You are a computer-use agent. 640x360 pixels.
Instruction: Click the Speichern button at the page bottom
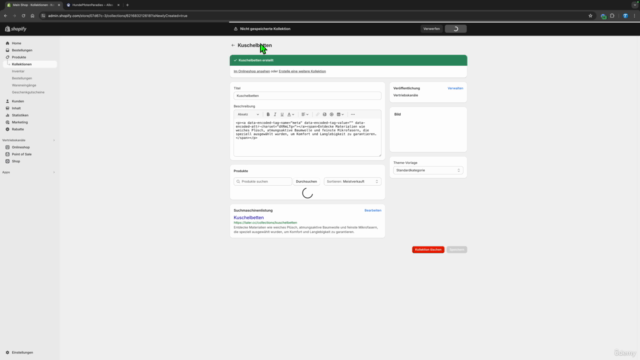(457, 249)
